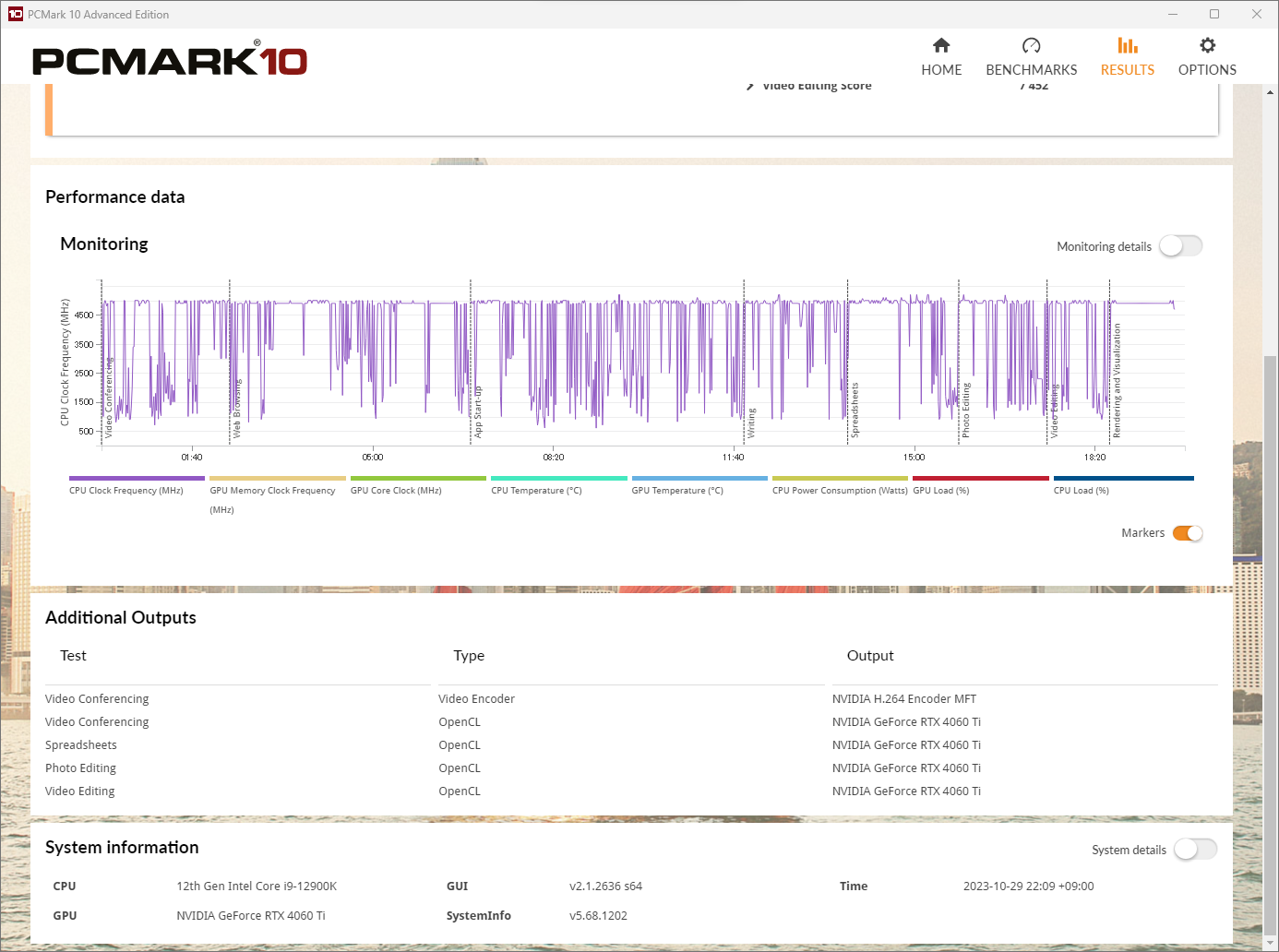1279x952 pixels.
Task: Go to HOME menu label
Action: [x=941, y=70]
